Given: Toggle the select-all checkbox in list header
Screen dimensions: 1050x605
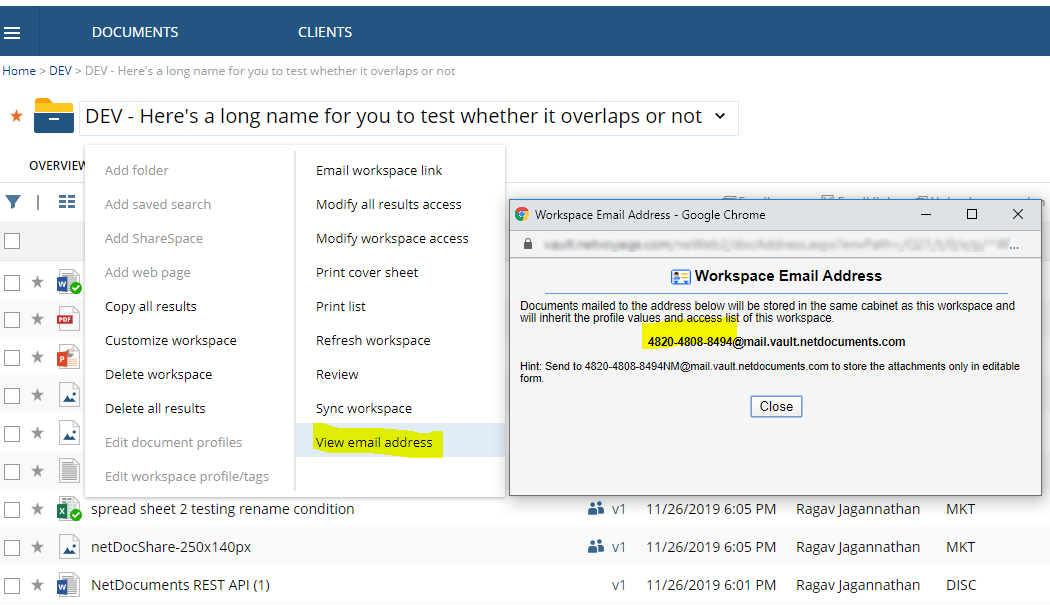Looking at the screenshot, I should click(x=12, y=241).
